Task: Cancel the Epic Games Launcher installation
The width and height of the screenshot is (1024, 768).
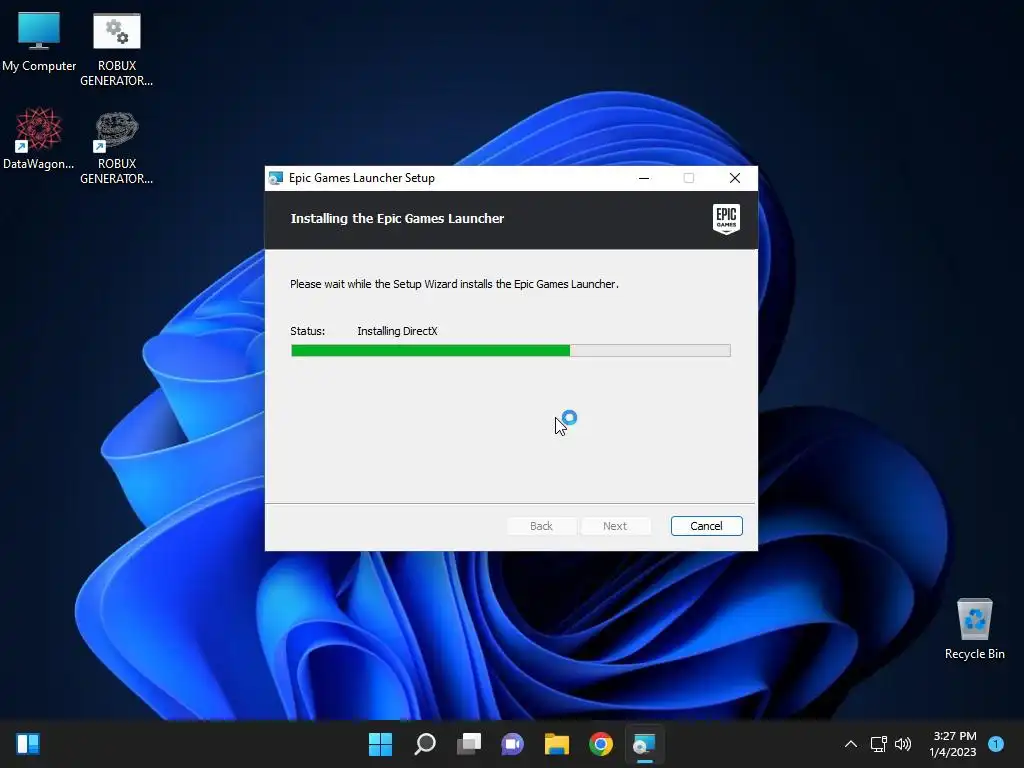Action: tap(707, 526)
